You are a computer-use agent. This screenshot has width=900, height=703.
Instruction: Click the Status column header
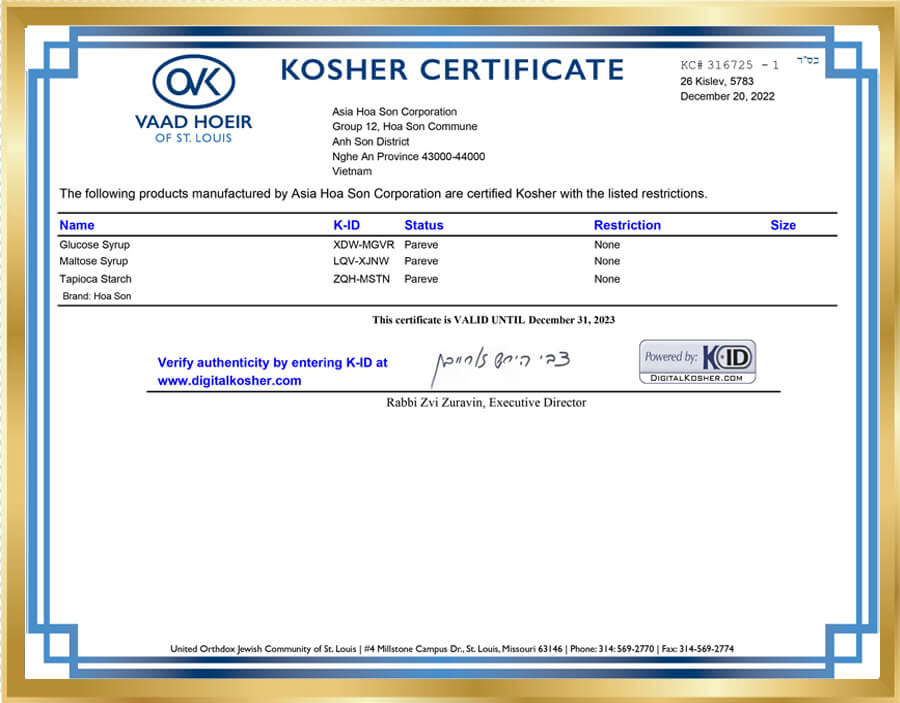[424, 225]
